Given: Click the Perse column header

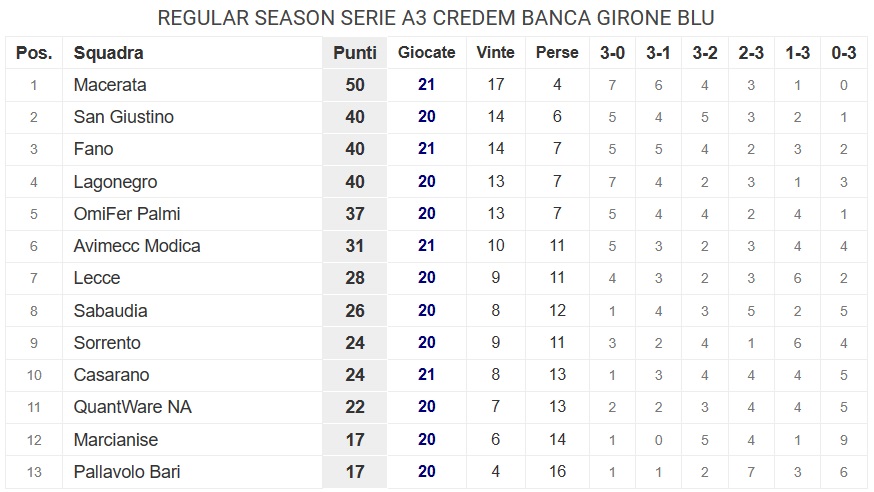Looking at the screenshot, I should coord(557,52).
